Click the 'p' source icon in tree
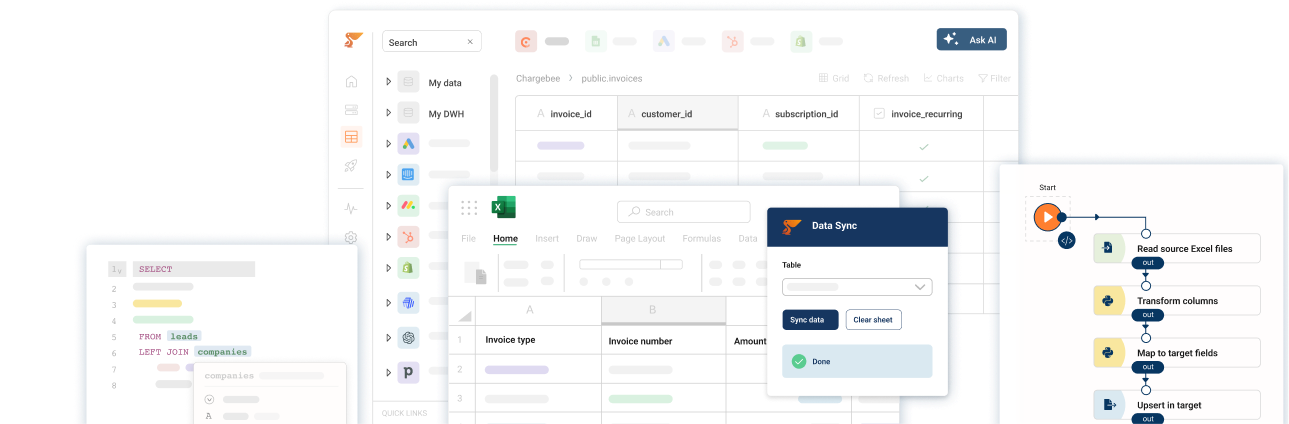Image resolution: width=1289 pixels, height=424 pixels. point(408,372)
